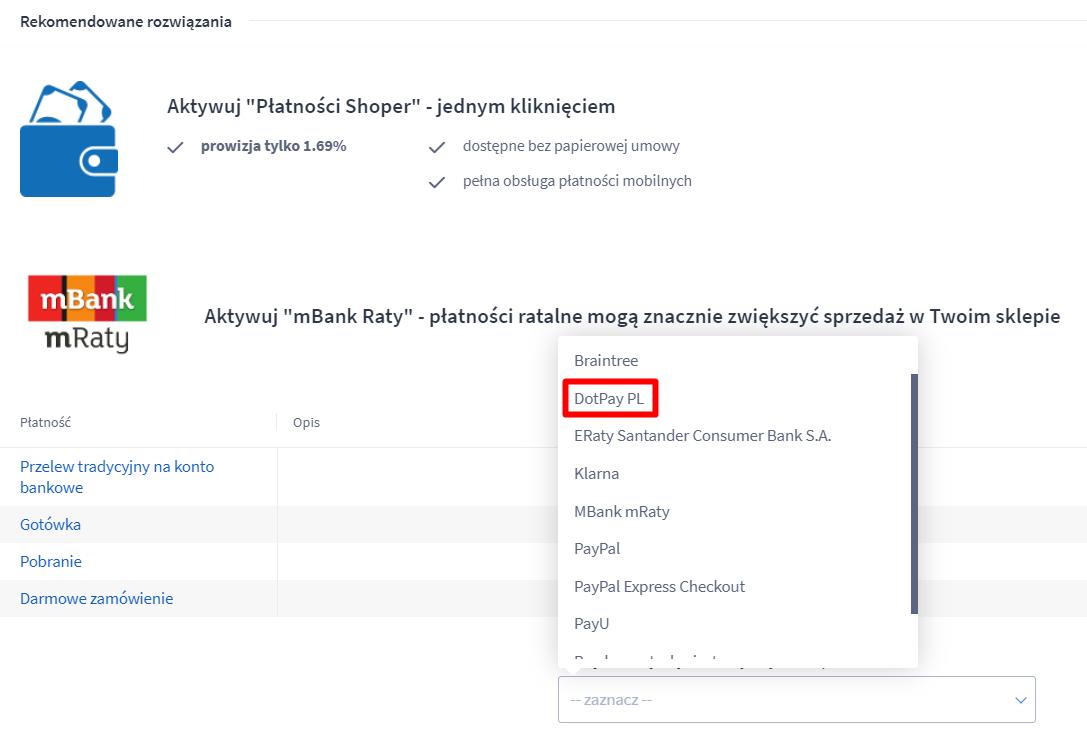
Task: Click the blue wallet Płatności Shoper icon
Action: [69, 139]
